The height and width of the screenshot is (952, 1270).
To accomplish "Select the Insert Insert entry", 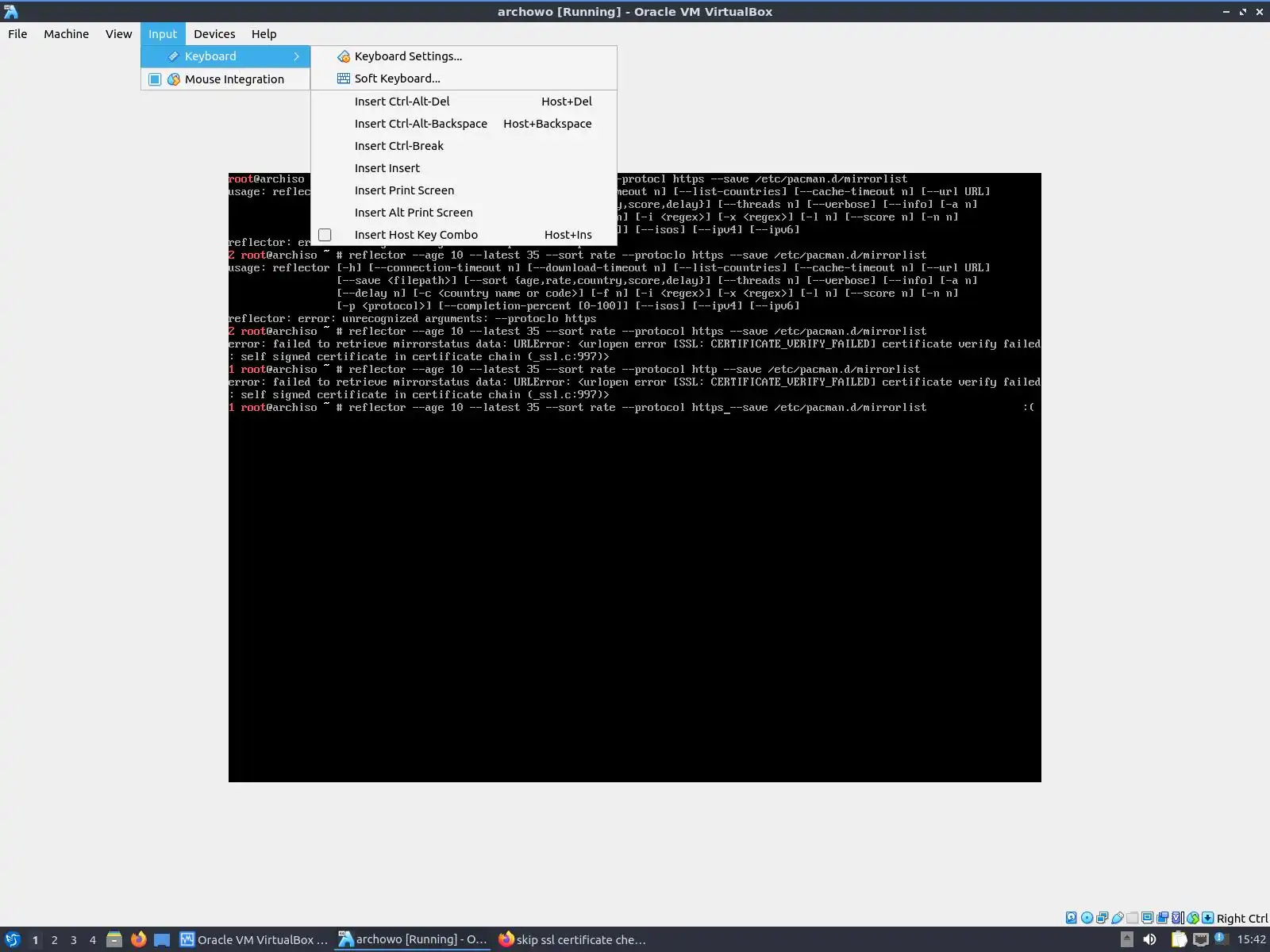I will pos(464,168).
